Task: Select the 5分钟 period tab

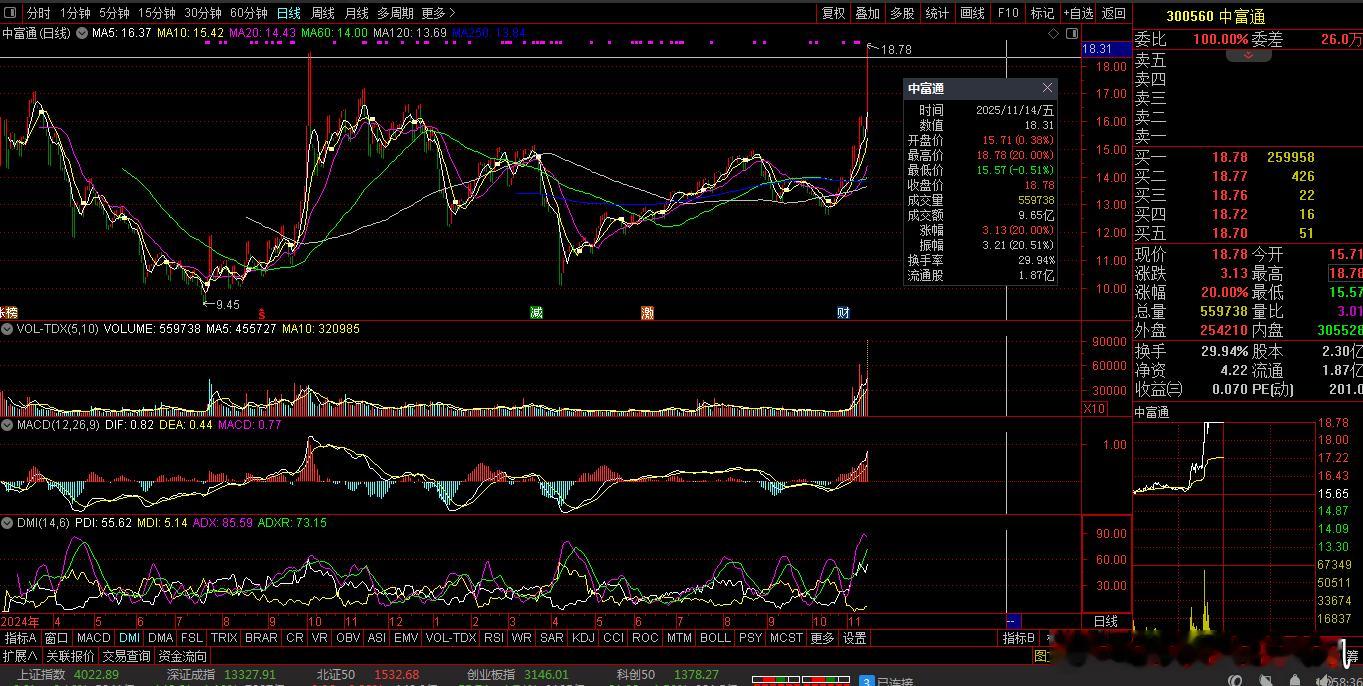Action: tap(114, 13)
